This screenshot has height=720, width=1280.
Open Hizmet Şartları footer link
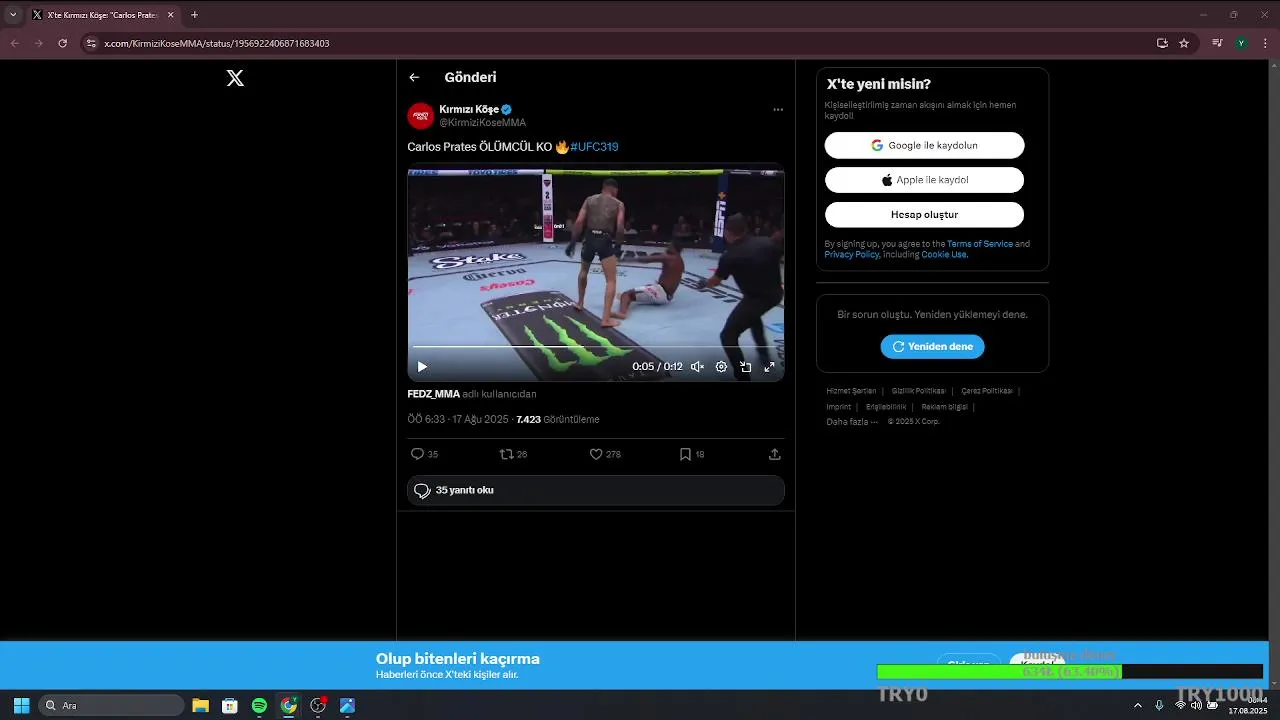tap(851, 391)
